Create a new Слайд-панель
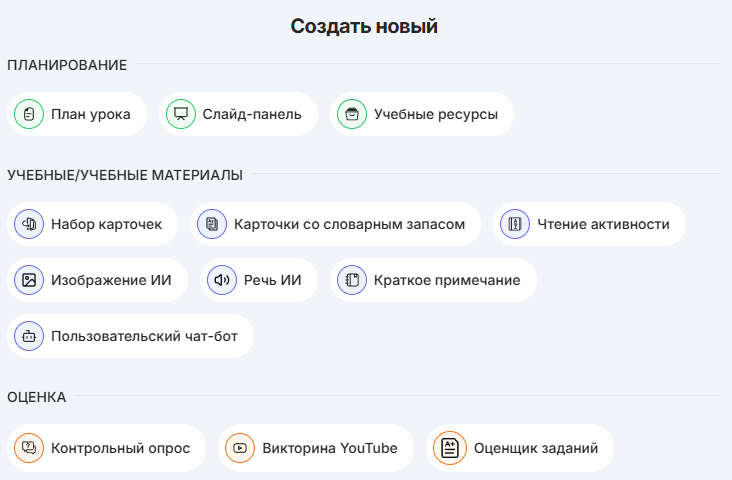732x480 pixels. click(x=238, y=114)
